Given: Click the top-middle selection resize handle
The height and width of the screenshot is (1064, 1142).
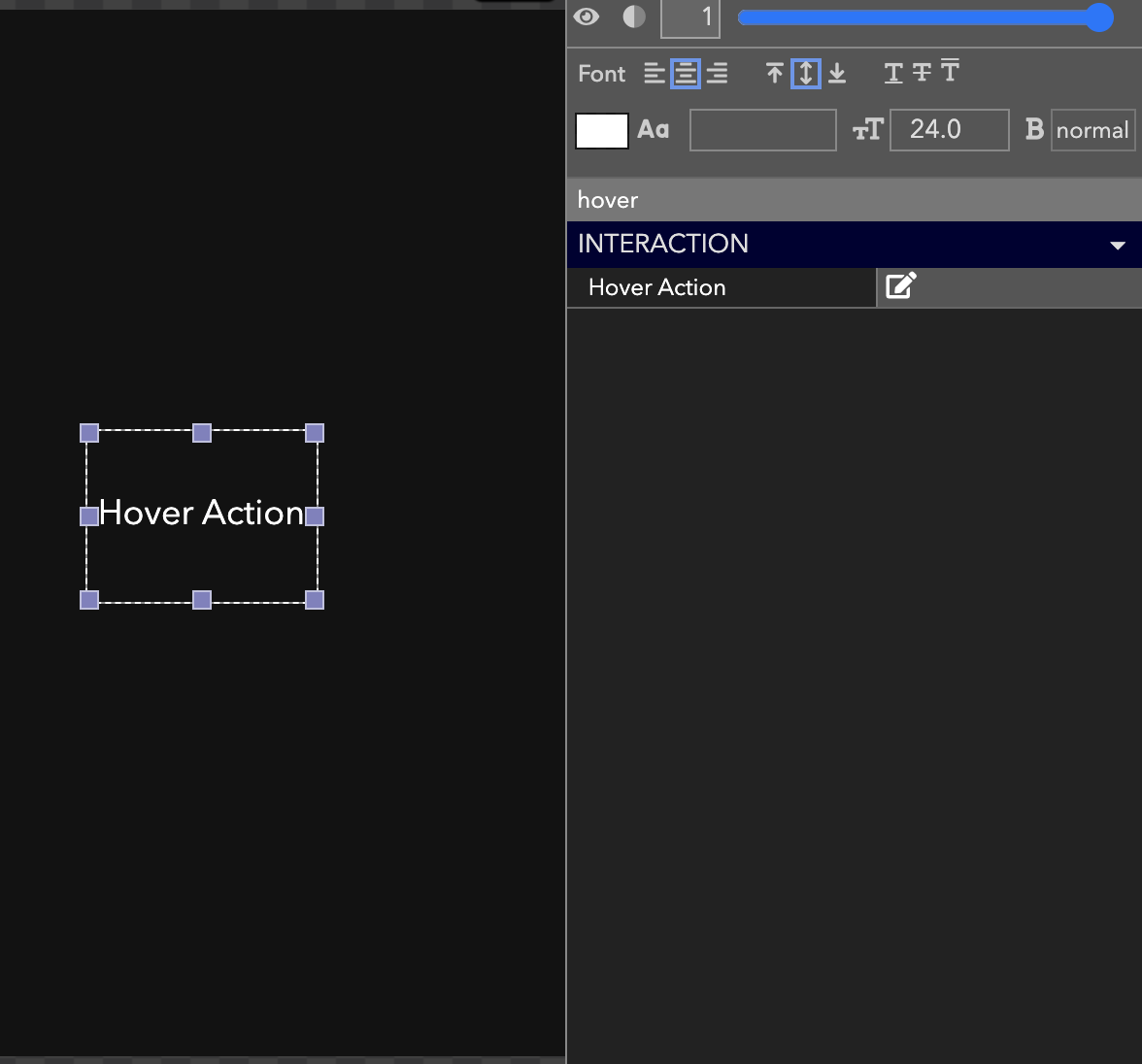Looking at the screenshot, I should coord(202,433).
